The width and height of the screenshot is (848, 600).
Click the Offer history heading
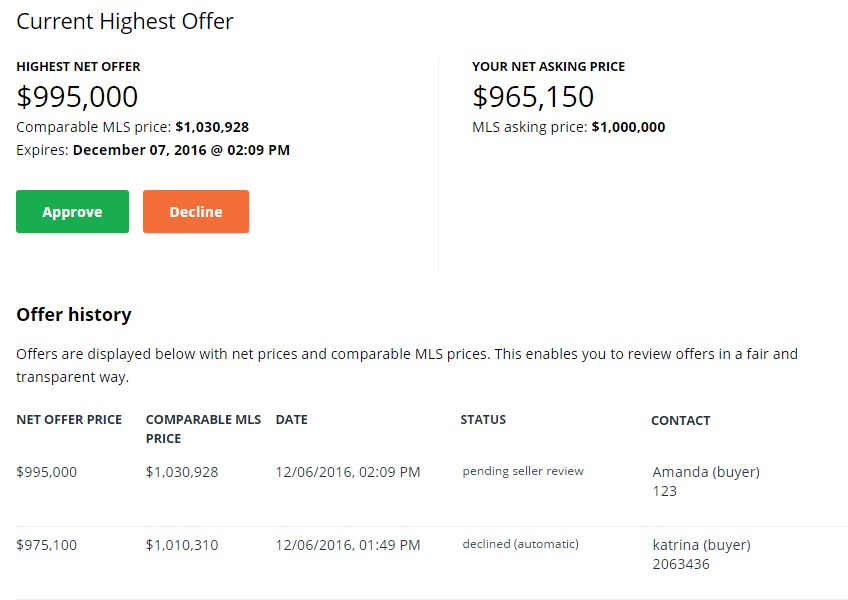coord(74,315)
